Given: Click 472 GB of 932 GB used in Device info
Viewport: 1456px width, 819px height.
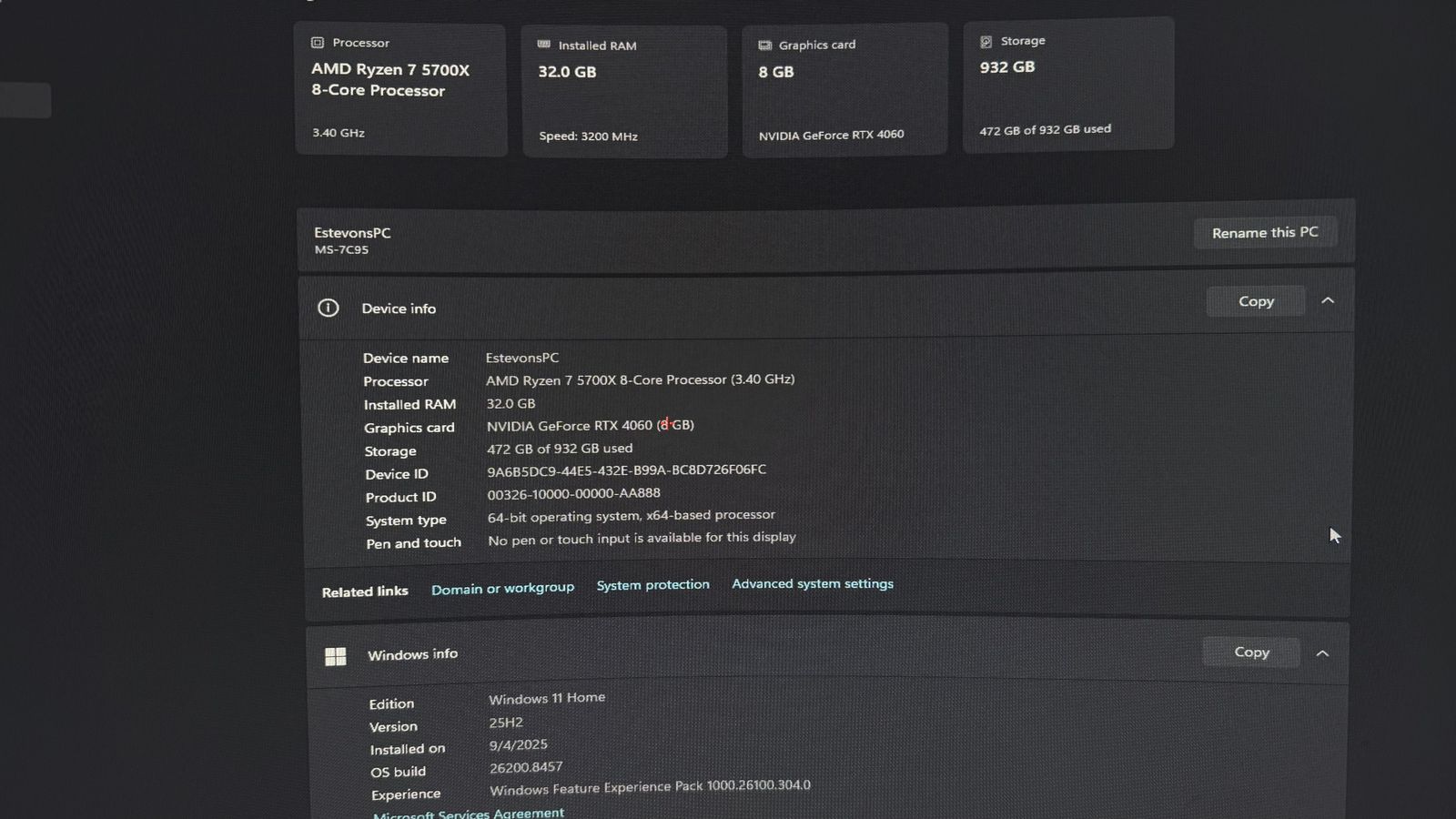Looking at the screenshot, I should pyautogui.click(x=560, y=449).
